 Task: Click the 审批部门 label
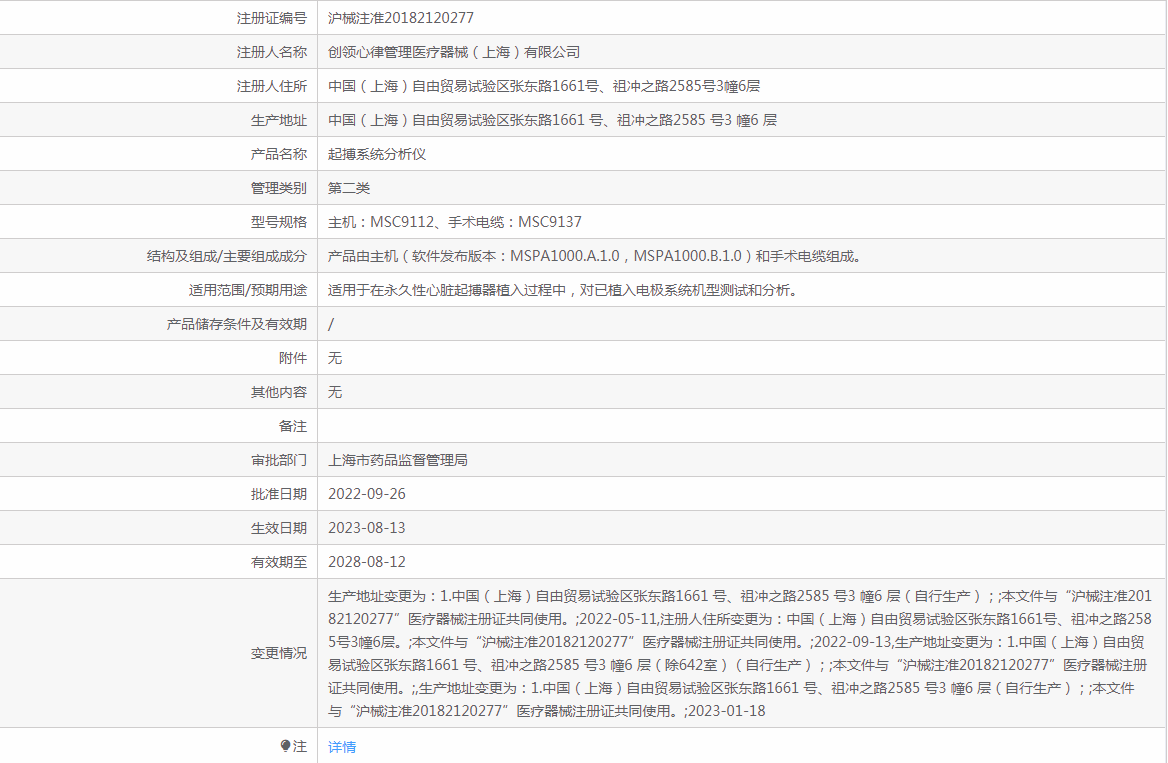coord(279,460)
